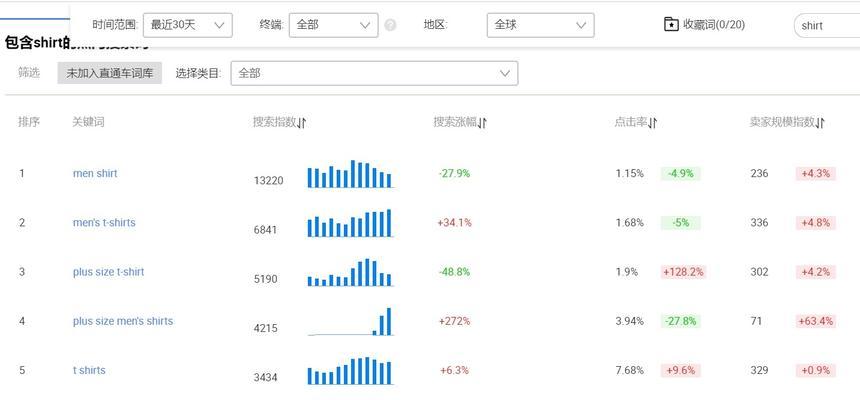The height and width of the screenshot is (400, 860).
Task: Click the -4.9% click-rate change badge
Action: [681, 174]
